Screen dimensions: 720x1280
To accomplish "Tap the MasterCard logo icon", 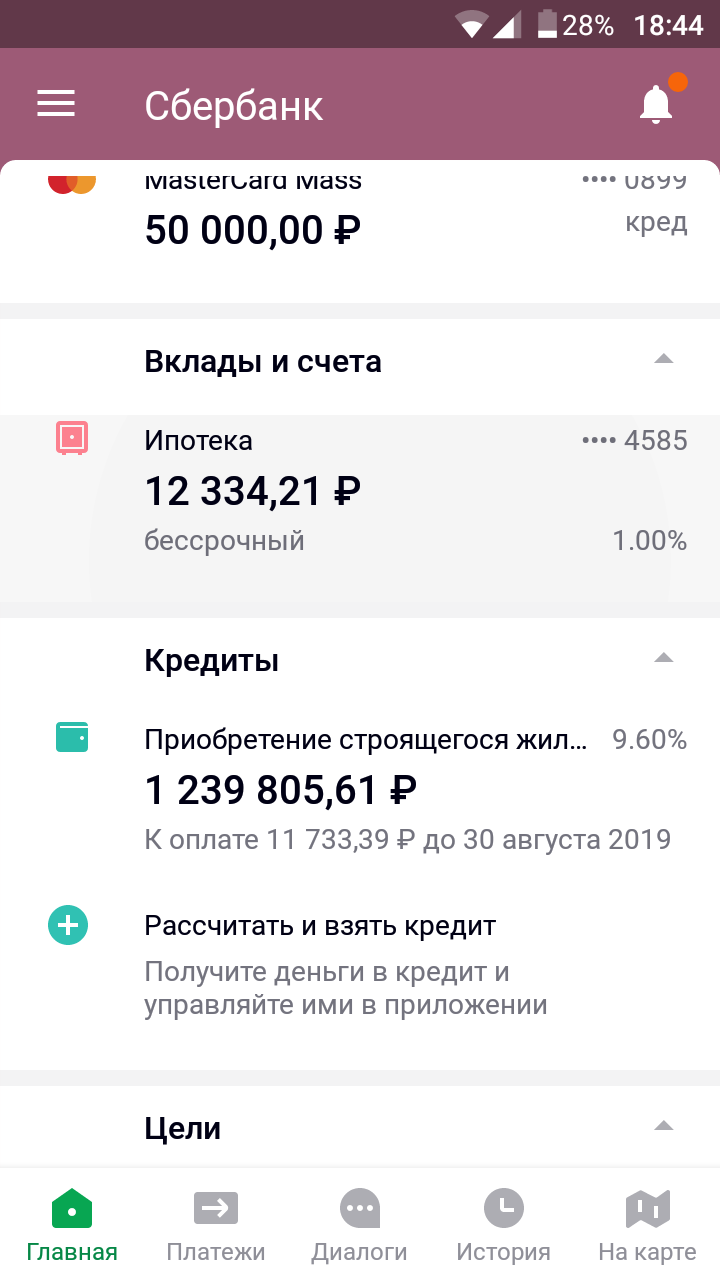I will coord(72,184).
